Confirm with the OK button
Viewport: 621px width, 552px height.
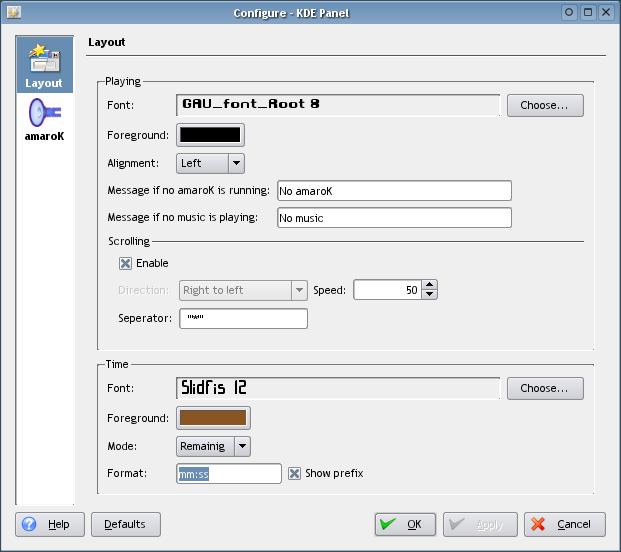(x=405, y=524)
